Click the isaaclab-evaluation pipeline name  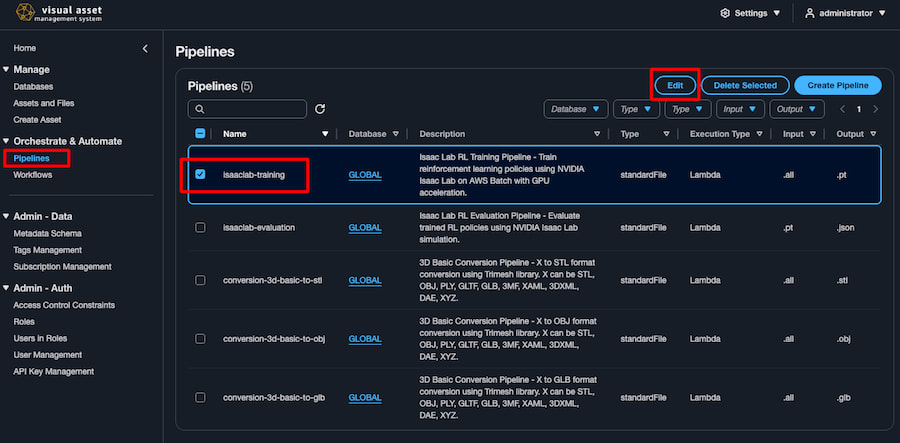[259, 228]
